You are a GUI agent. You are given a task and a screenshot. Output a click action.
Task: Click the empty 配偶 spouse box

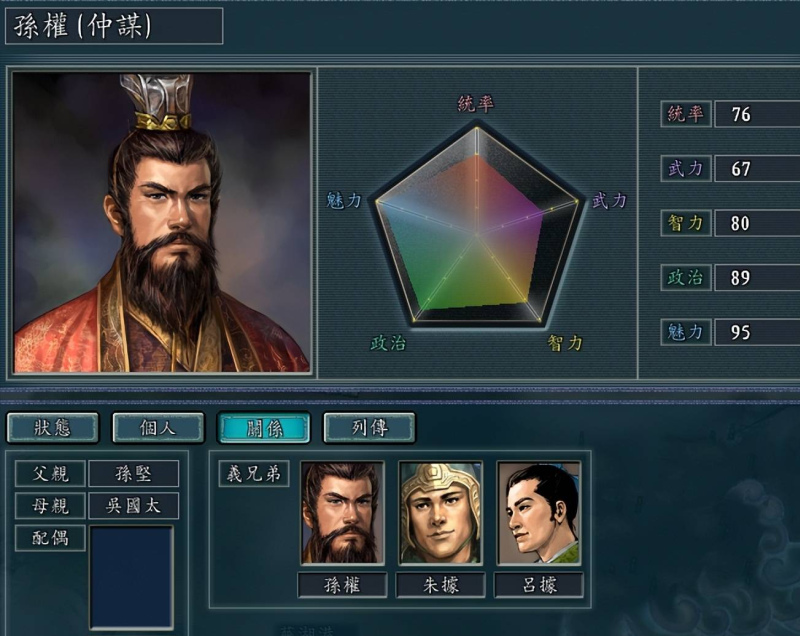132,577
